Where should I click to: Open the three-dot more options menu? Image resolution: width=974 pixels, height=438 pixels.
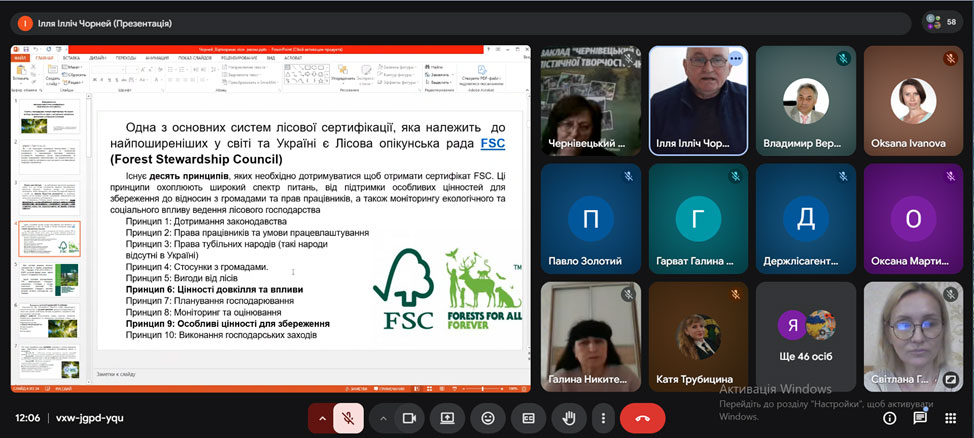[x=601, y=418]
